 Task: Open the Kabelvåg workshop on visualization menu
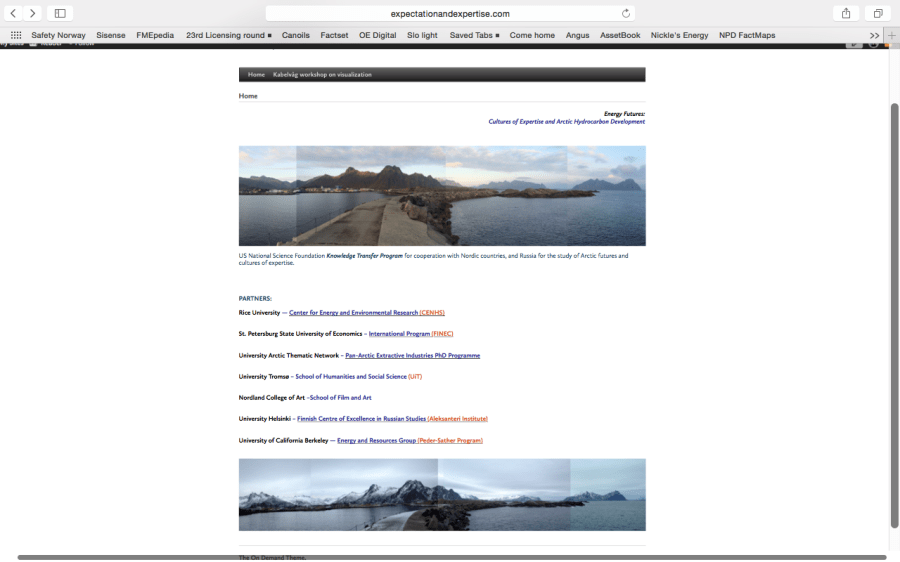322,75
